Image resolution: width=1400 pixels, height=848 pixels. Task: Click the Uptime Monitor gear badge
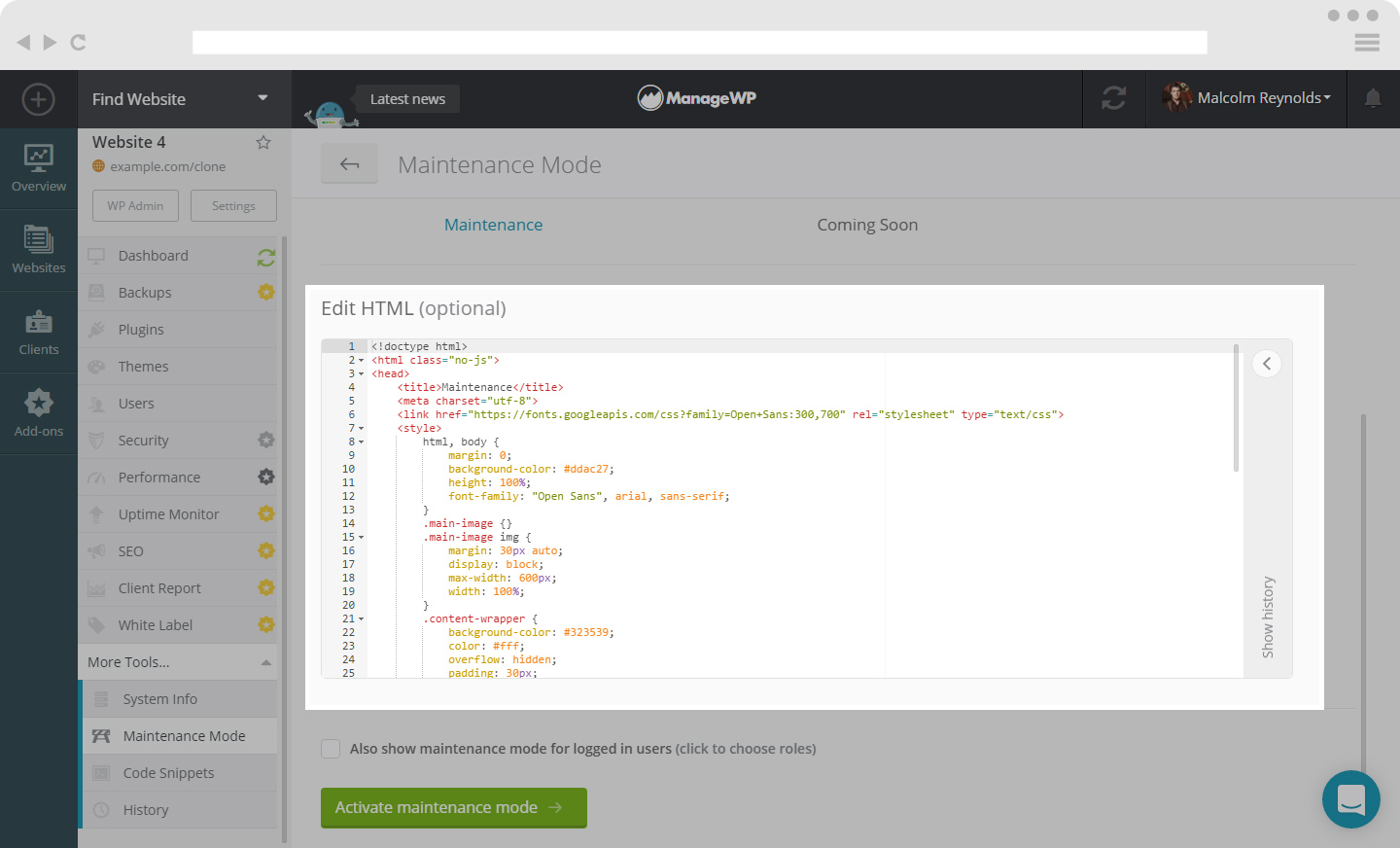(x=266, y=513)
